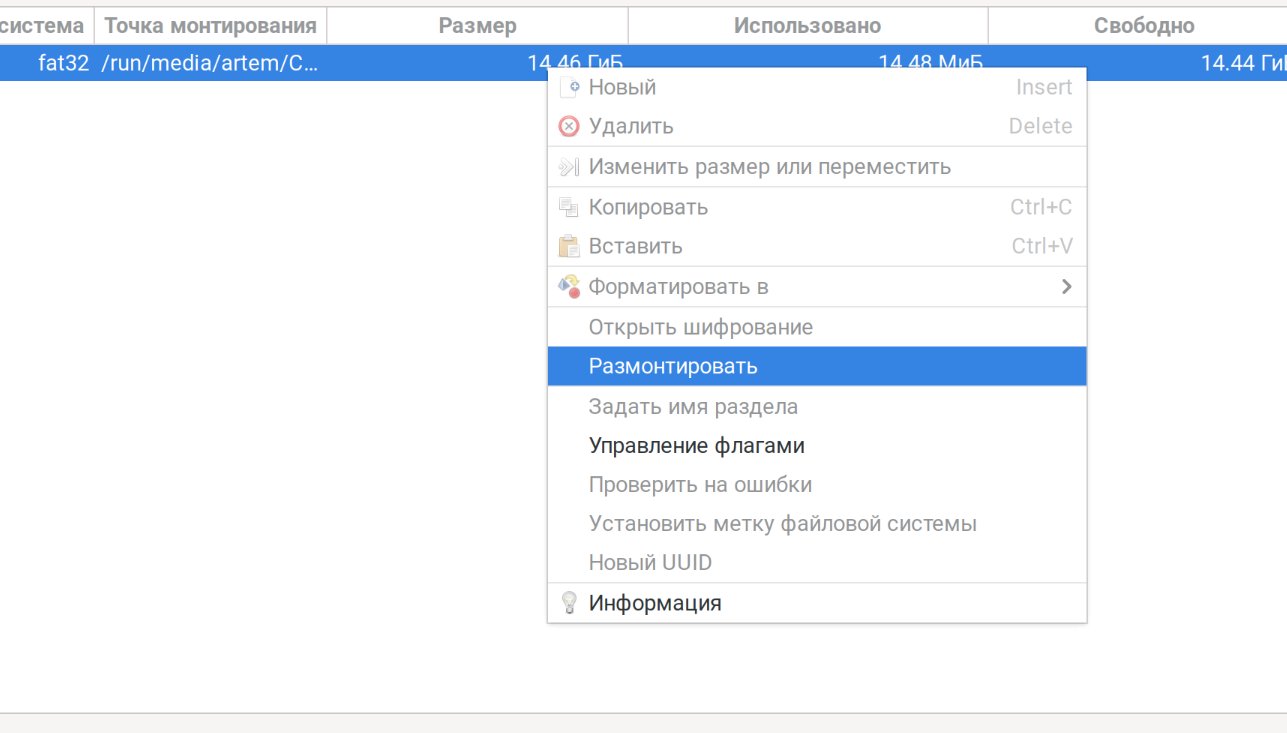Click the resize or move icon
This screenshot has width=1287, height=733.
tap(569, 167)
